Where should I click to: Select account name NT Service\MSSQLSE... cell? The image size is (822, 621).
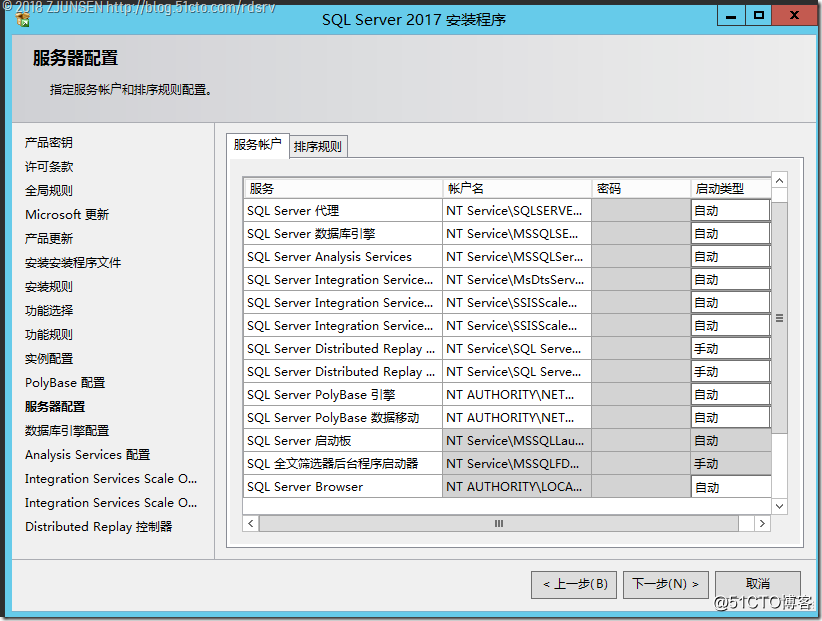tap(517, 234)
